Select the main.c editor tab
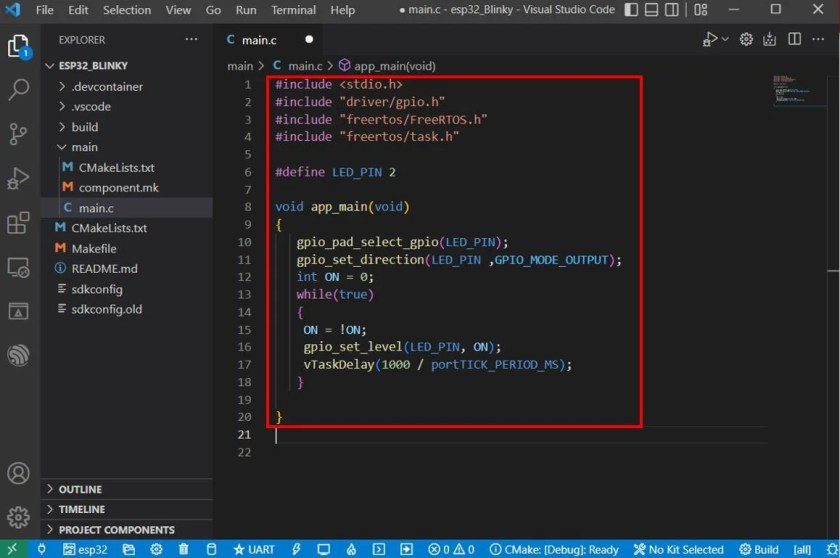Screen dimensions: 840x558 coord(258,40)
